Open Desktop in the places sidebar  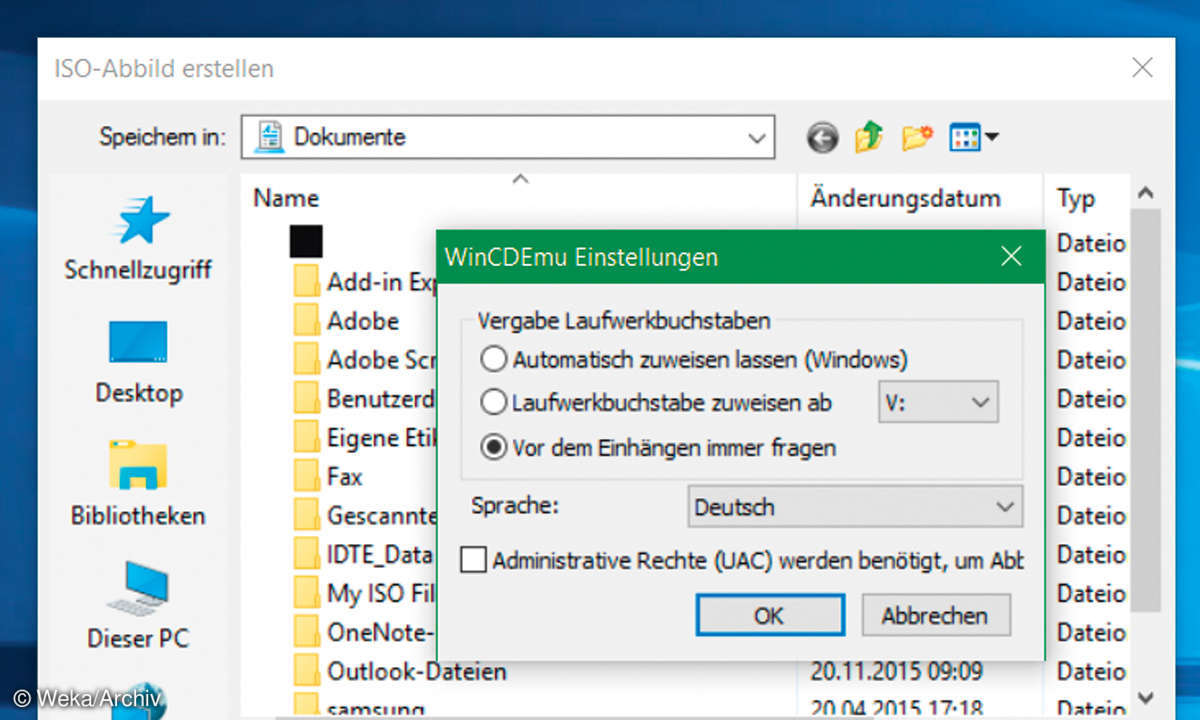(x=138, y=362)
